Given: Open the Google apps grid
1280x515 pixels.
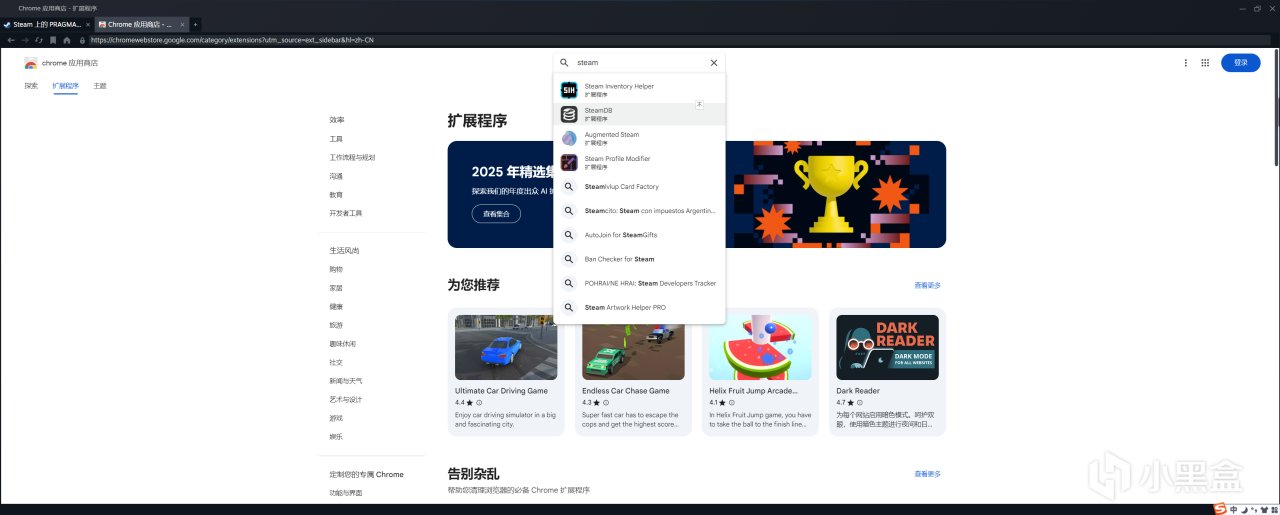Looking at the screenshot, I should [1205, 62].
